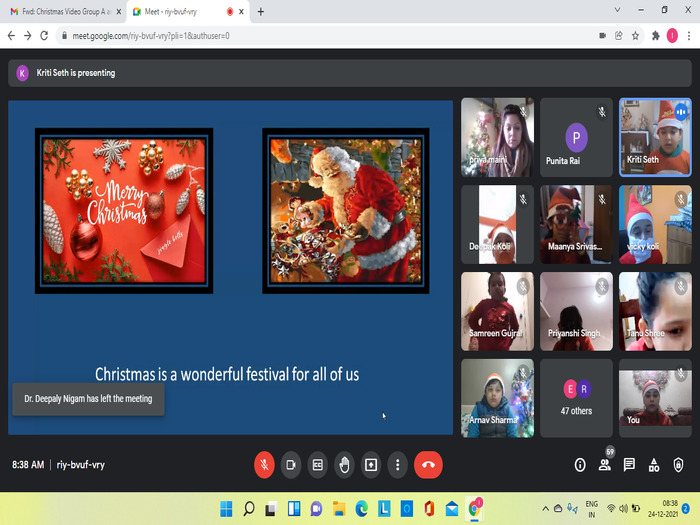View site information lock icon

click(65, 36)
